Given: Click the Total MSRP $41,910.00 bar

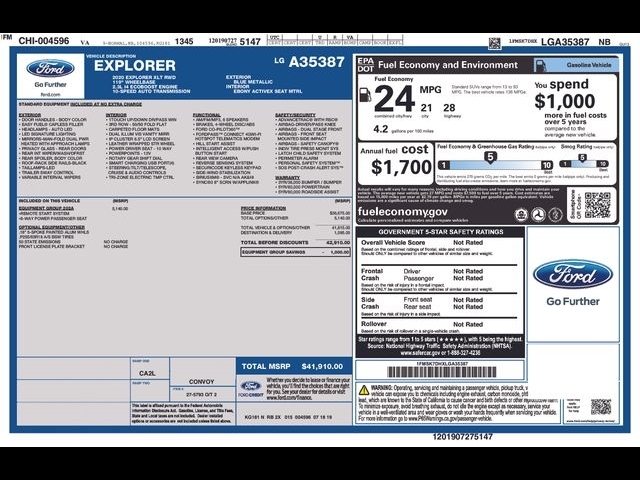Looking at the screenshot, I should pyautogui.click(x=294, y=366).
